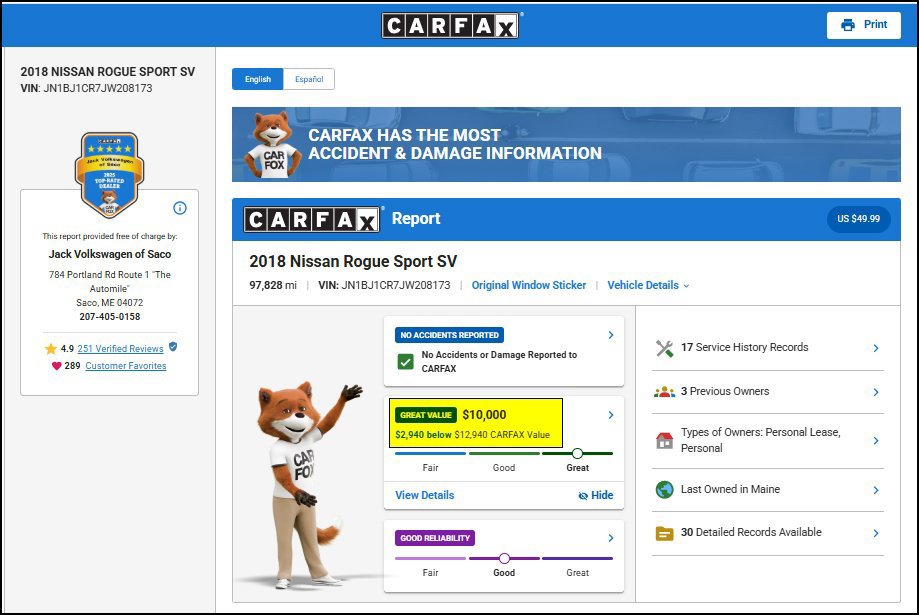Click the Car Fox mascot in the banner

click(272, 144)
